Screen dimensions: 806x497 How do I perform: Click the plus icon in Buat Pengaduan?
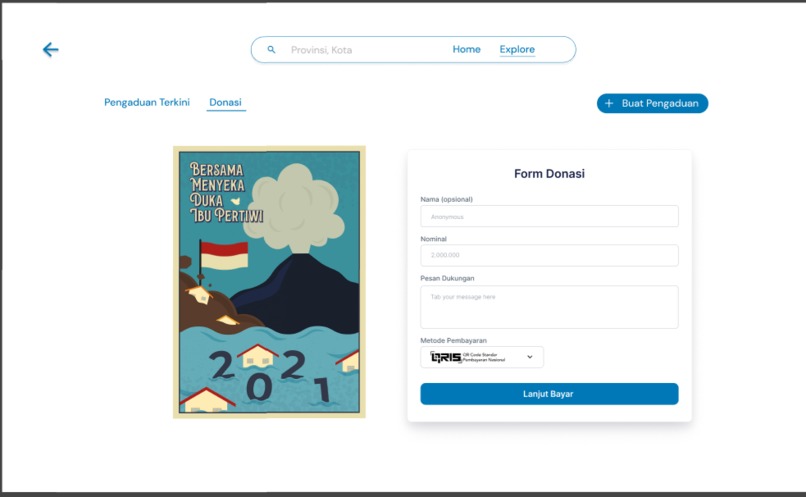[x=609, y=103]
